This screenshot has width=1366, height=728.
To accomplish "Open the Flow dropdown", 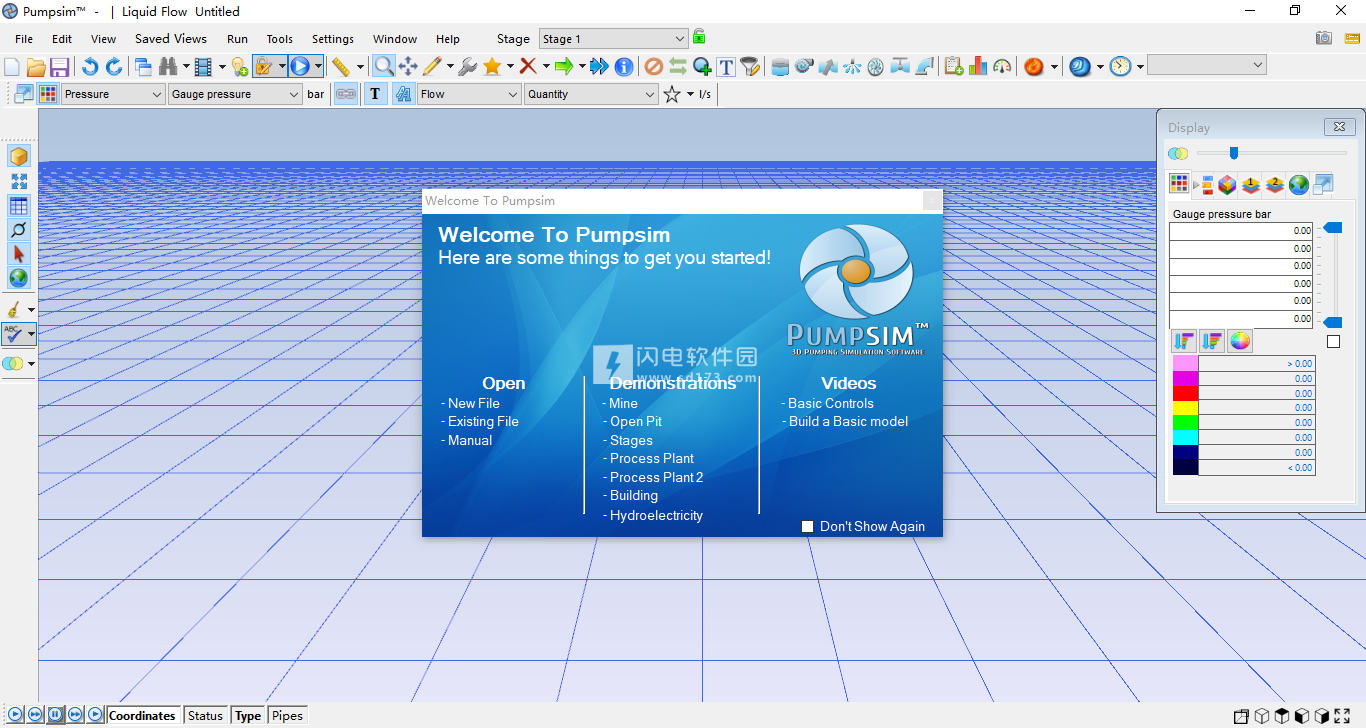I will tap(469, 94).
